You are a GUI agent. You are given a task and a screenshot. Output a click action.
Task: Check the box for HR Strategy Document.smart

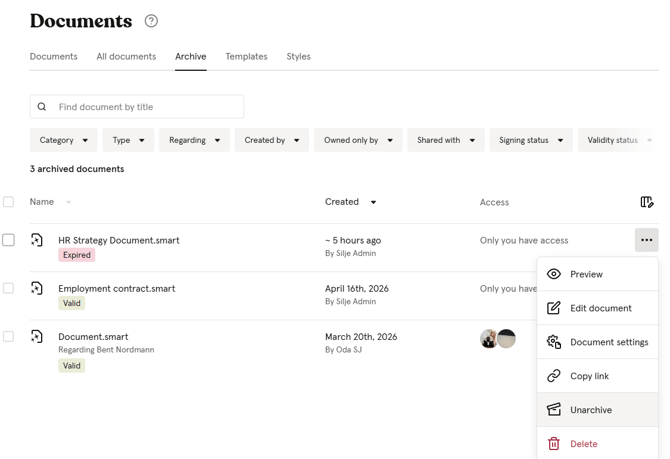[x=8, y=240]
